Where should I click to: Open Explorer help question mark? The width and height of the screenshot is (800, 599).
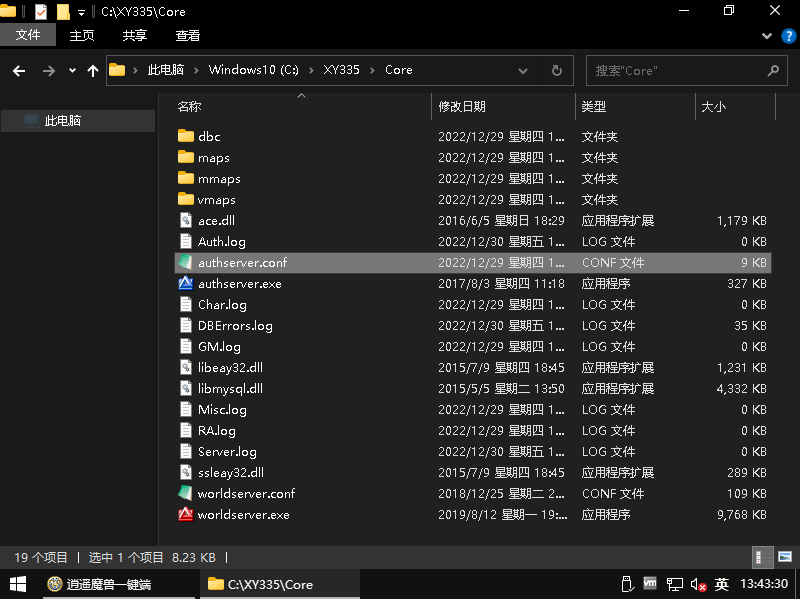tap(788, 36)
